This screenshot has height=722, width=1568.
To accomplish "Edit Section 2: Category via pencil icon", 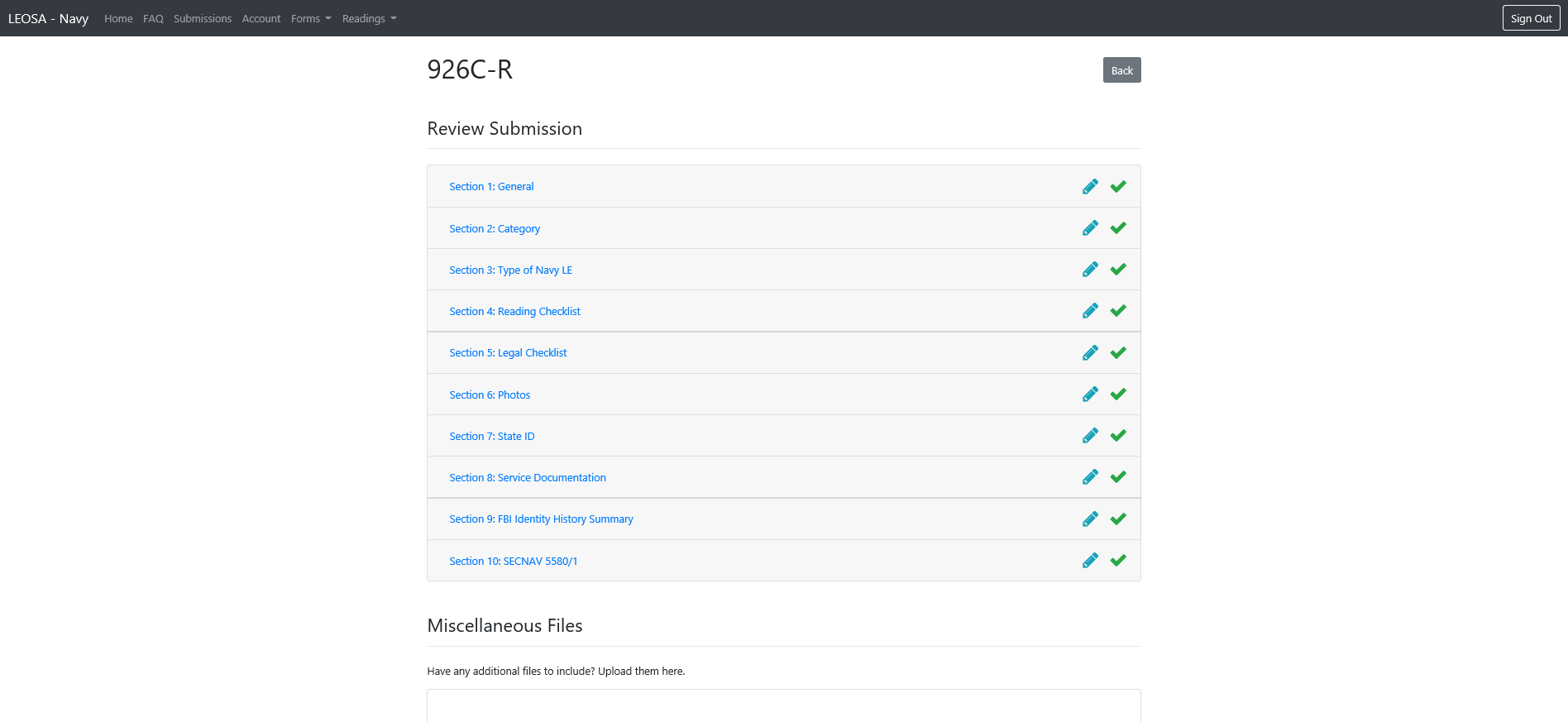I will [x=1090, y=228].
